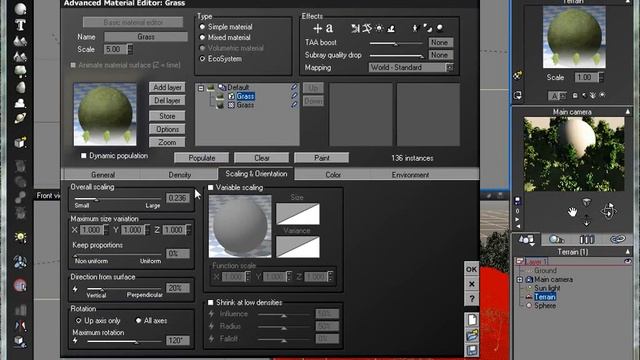The image size is (640, 360).
Task: Click the Maximum rotation slider
Action: point(124,341)
